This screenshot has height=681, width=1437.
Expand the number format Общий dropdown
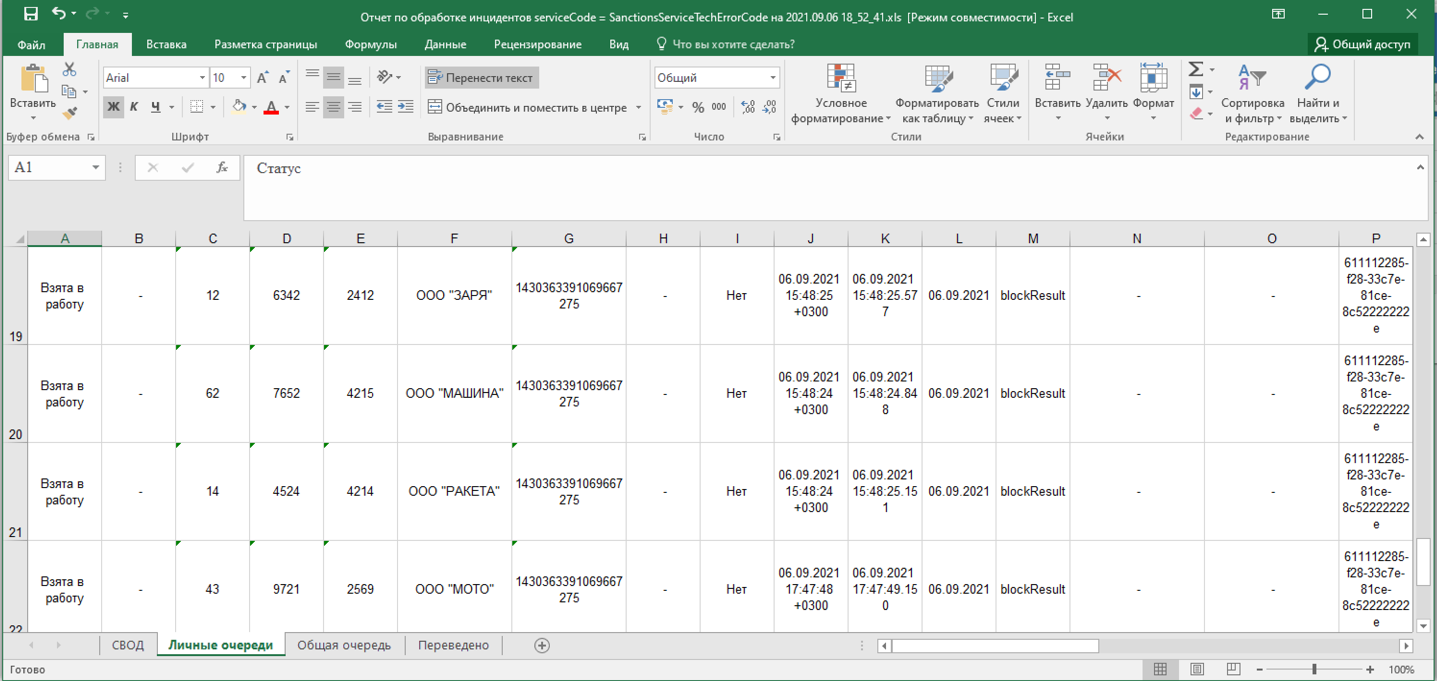coord(773,78)
